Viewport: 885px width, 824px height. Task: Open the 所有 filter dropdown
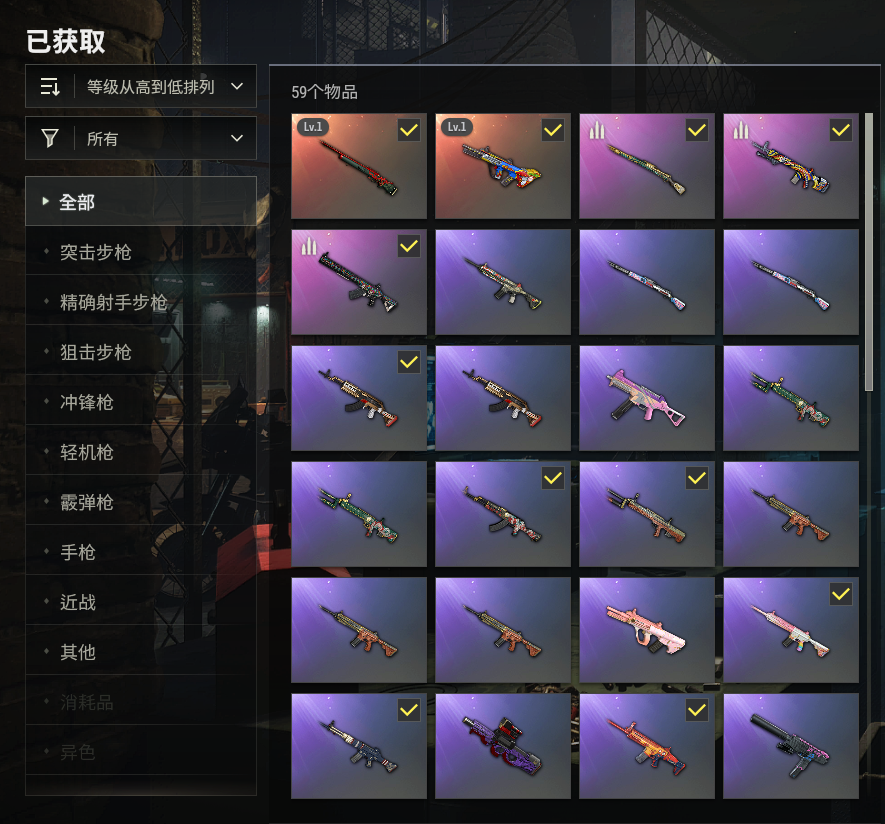(141, 138)
